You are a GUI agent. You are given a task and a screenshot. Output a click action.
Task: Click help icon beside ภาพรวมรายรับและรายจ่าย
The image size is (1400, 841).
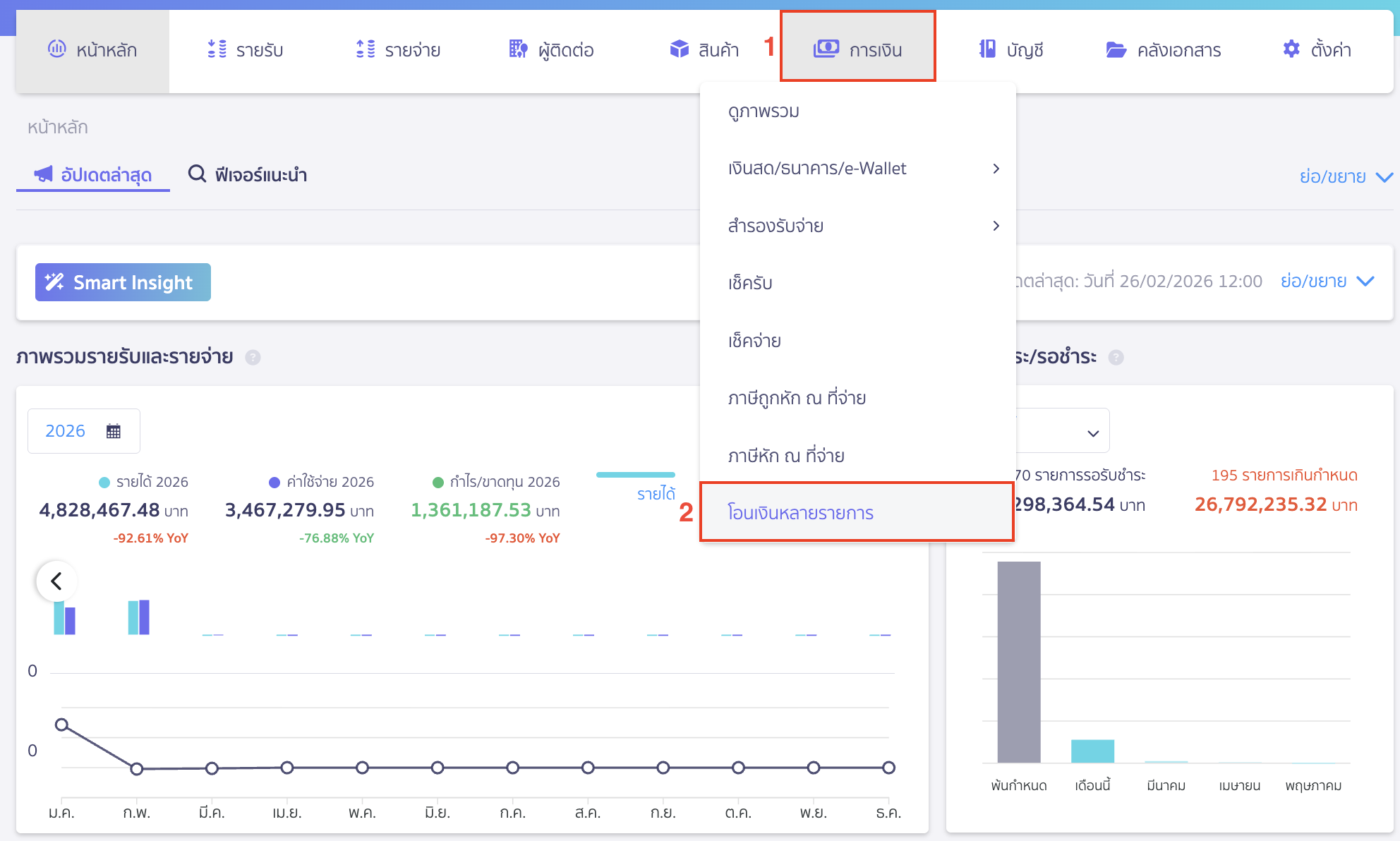pos(253,358)
